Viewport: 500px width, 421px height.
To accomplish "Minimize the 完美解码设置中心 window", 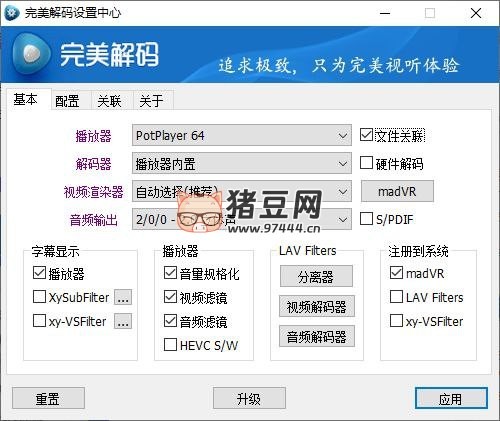I will 385,13.
